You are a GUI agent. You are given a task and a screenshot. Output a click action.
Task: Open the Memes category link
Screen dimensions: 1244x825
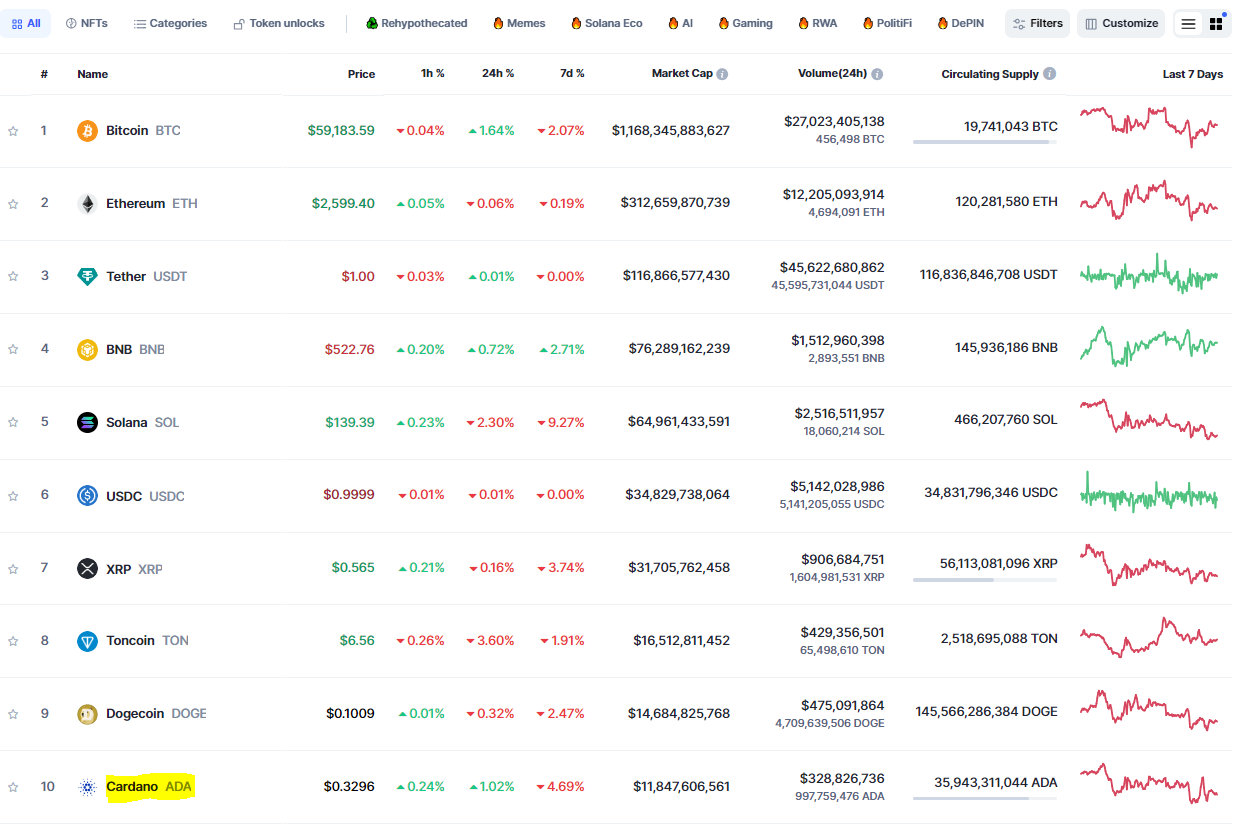(519, 23)
